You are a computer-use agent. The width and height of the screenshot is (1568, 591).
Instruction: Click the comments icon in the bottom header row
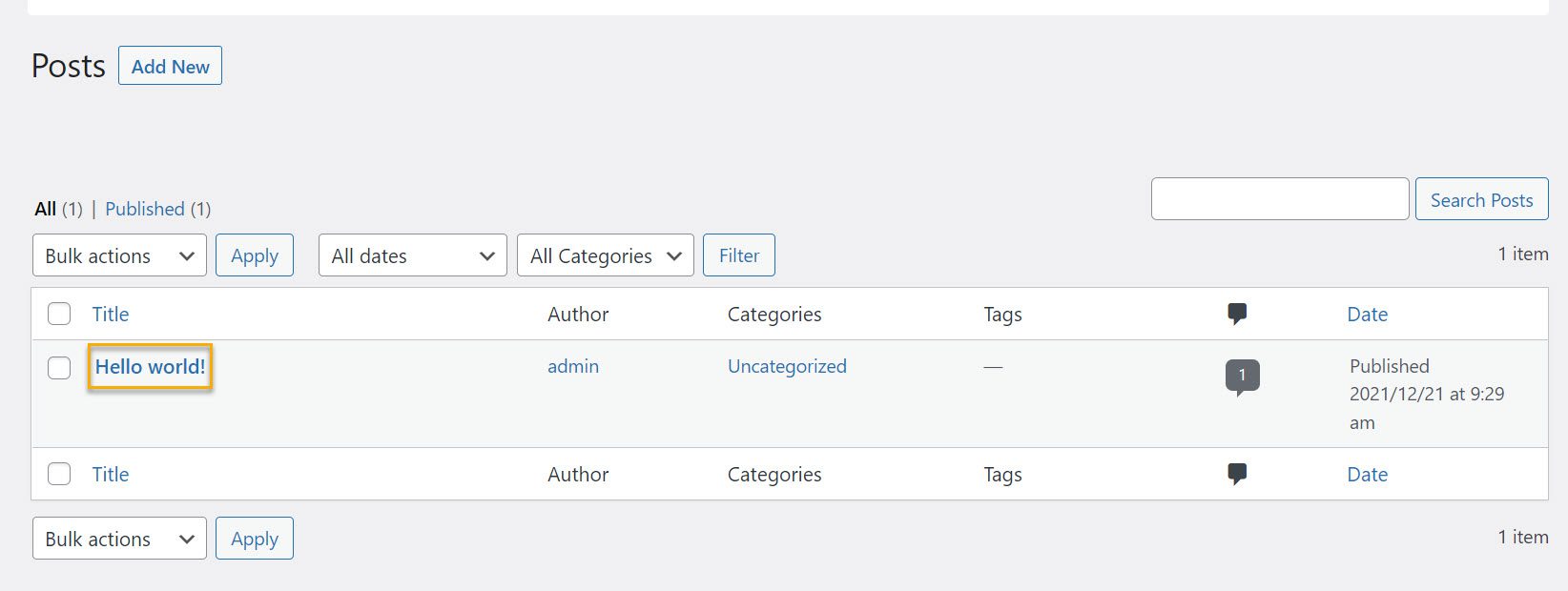click(x=1237, y=473)
